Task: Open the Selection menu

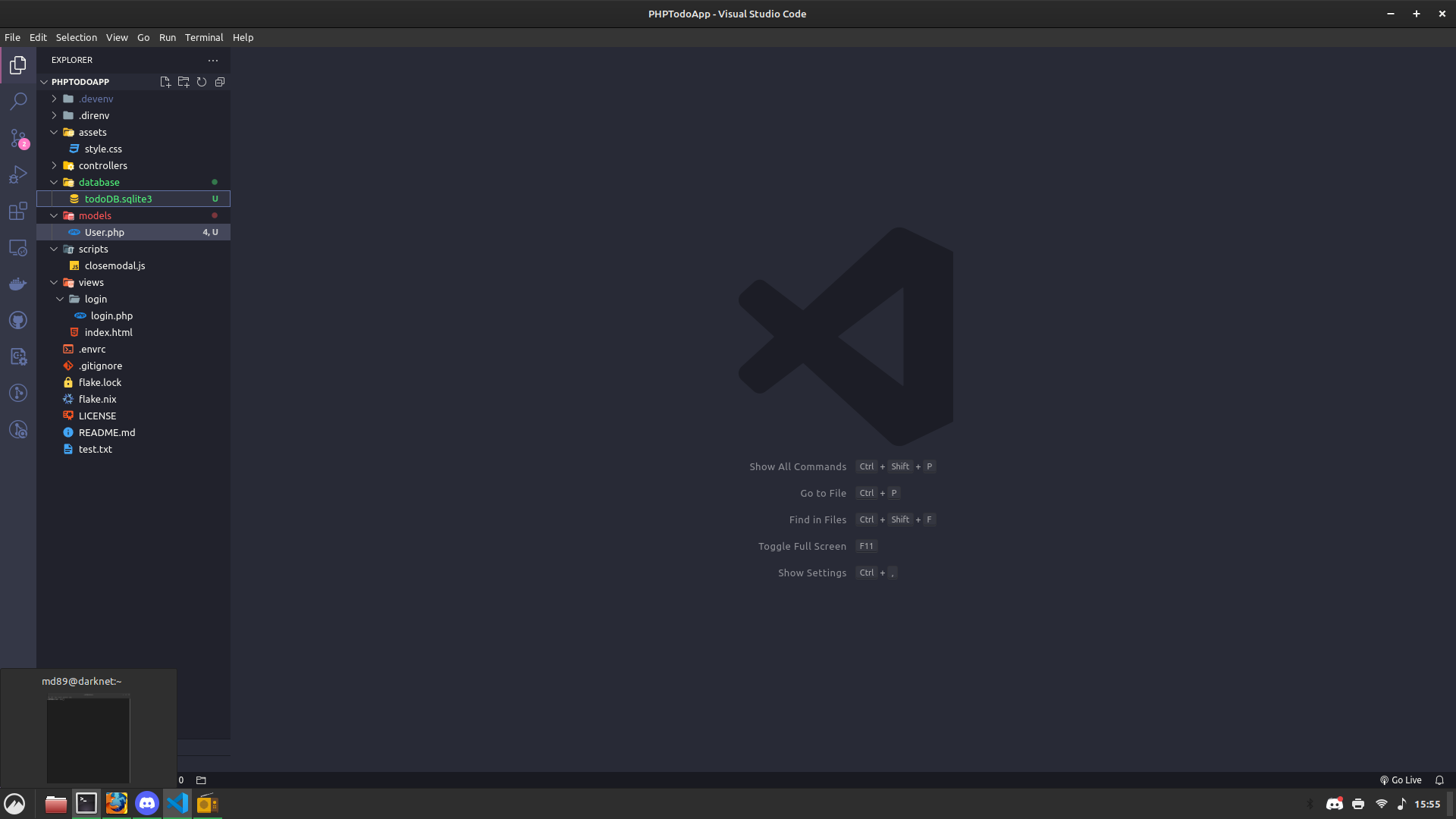Action: (77, 37)
